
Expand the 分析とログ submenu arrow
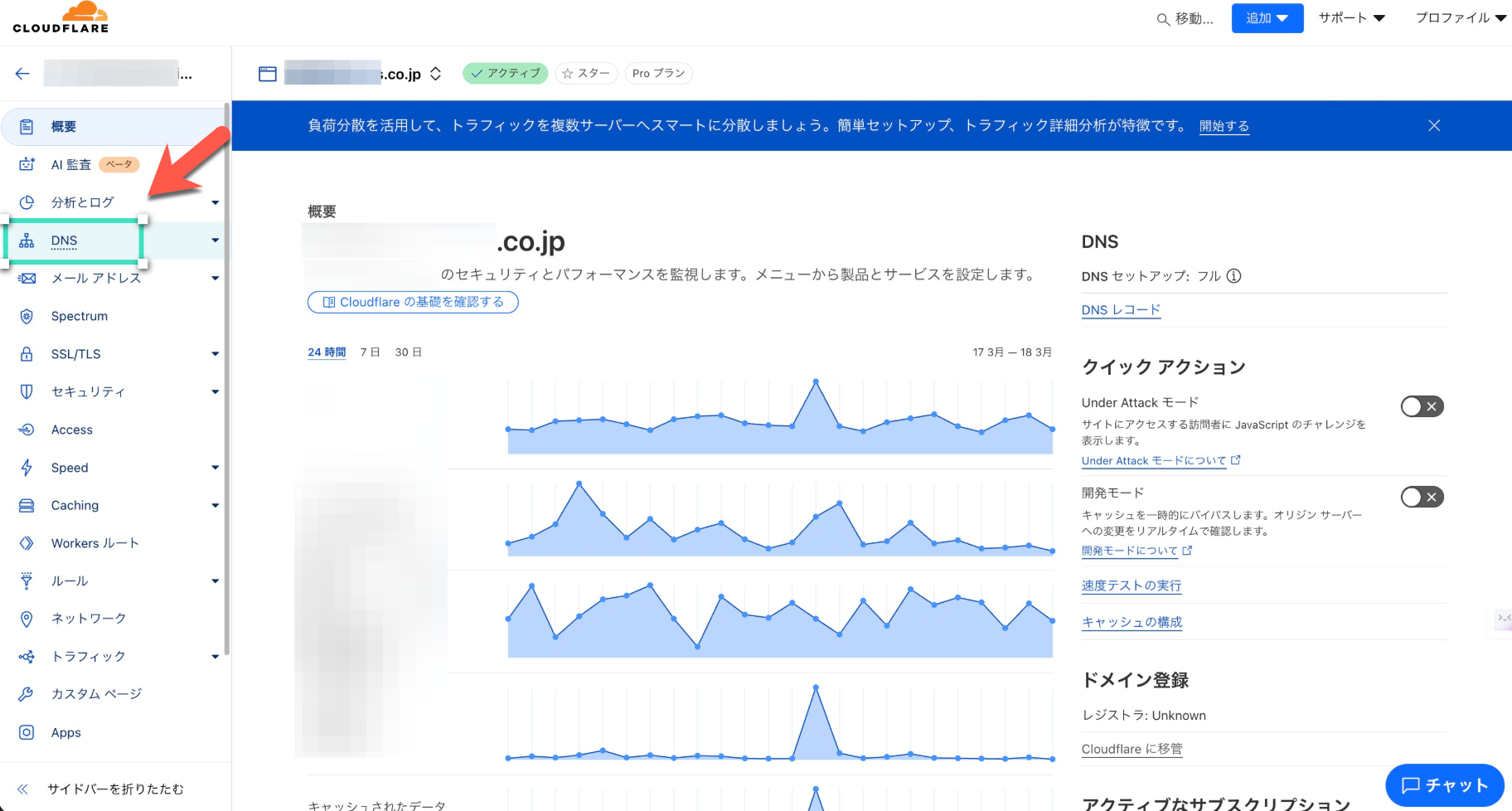click(x=215, y=202)
